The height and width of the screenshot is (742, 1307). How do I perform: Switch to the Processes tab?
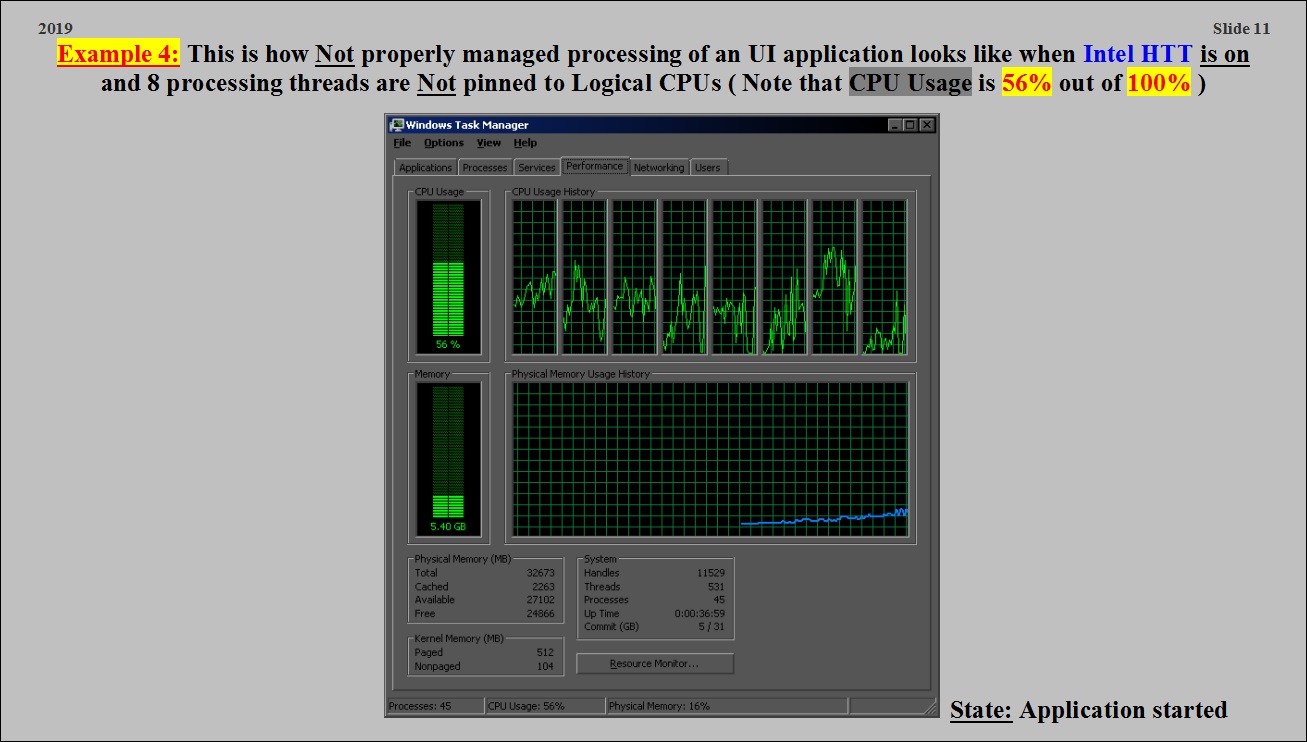point(485,168)
